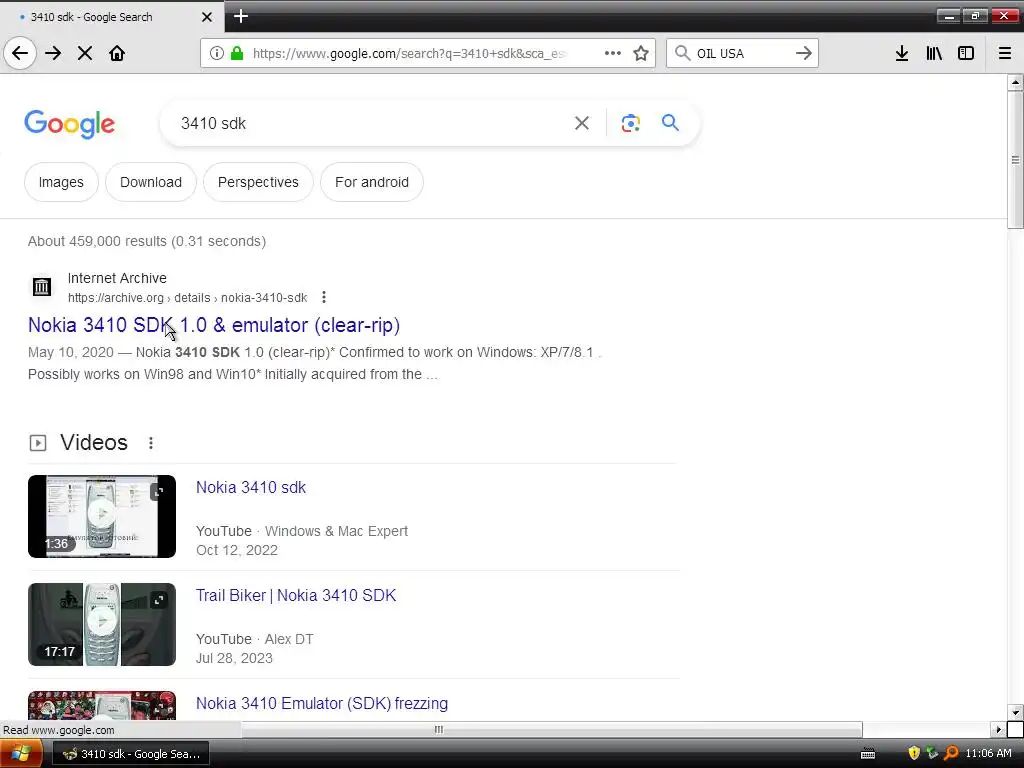The height and width of the screenshot is (768, 1024).
Task: Open the Nokia 3410 SDK 1.0 & emulator link
Action: pyautogui.click(x=214, y=325)
